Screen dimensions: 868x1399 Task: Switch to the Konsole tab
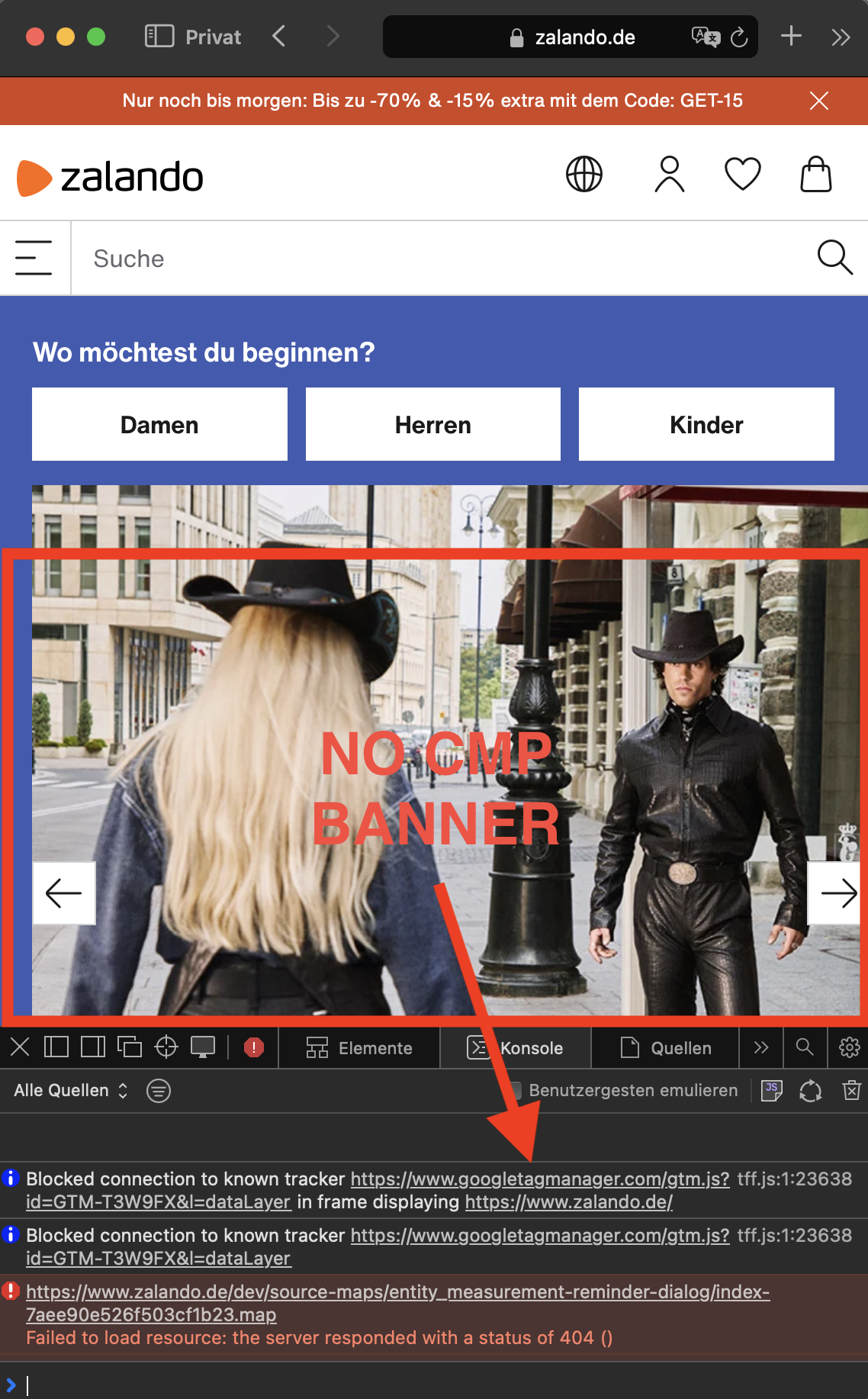pyautogui.click(x=516, y=1048)
